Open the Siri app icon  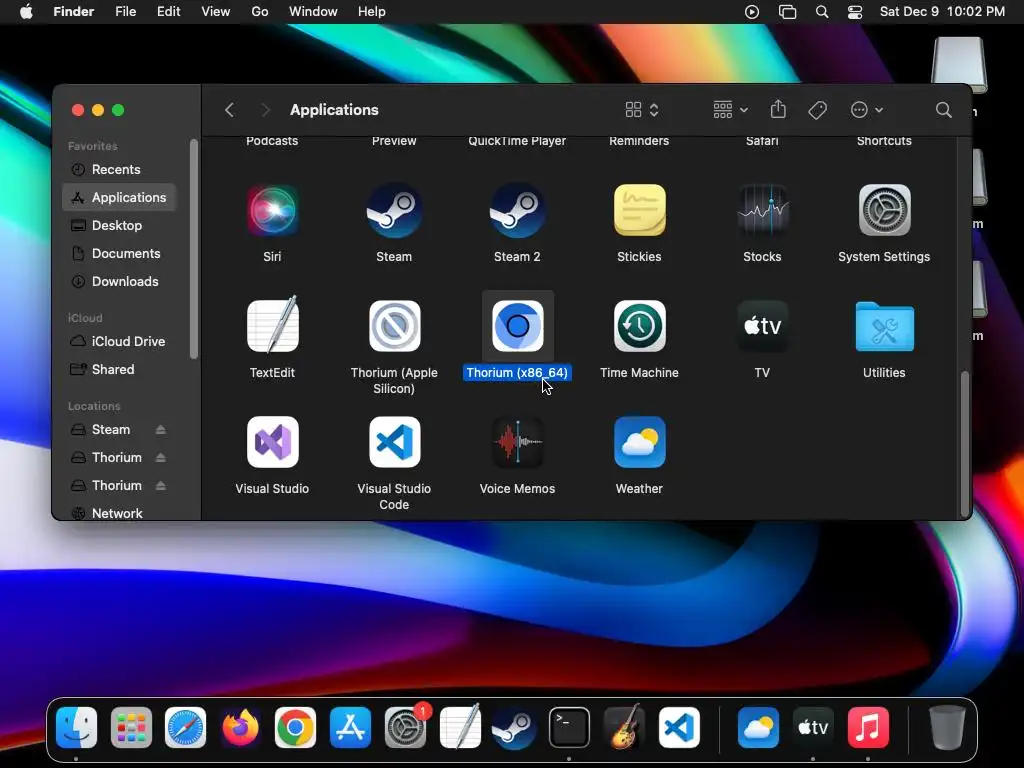(x=272, y=210)
